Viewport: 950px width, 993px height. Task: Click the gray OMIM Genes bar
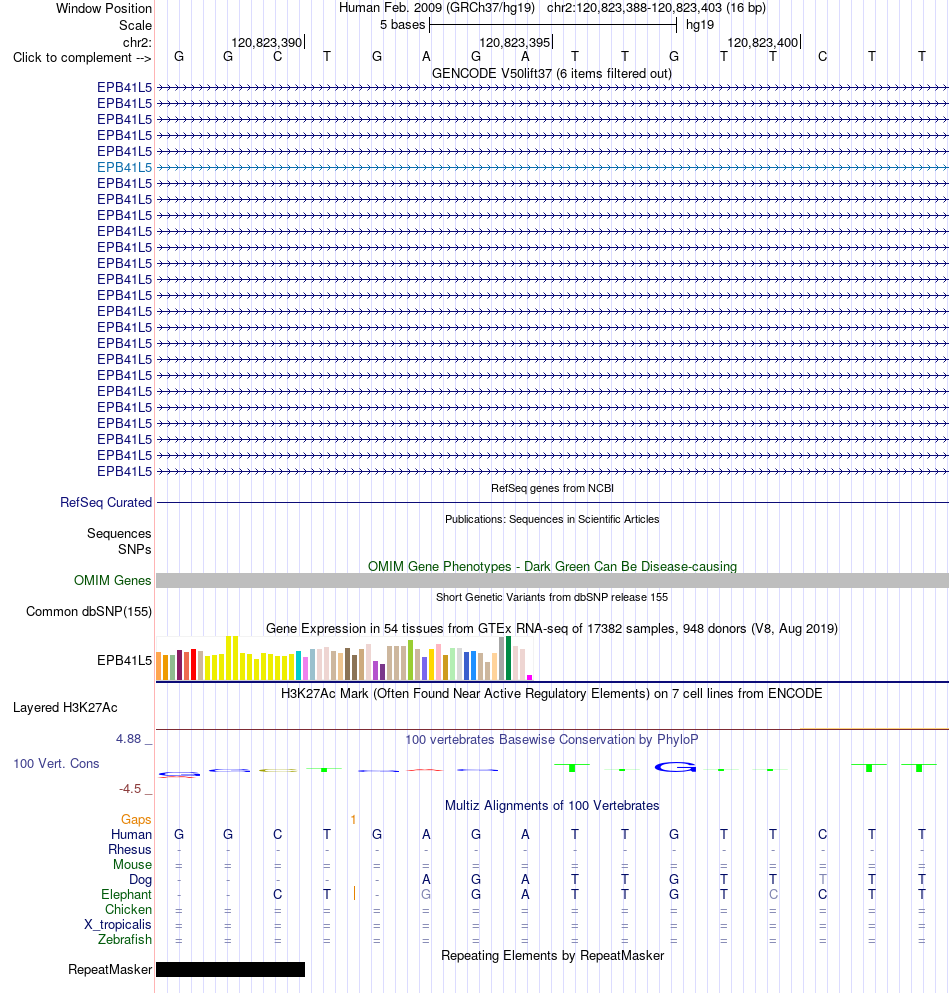(552, 581)
